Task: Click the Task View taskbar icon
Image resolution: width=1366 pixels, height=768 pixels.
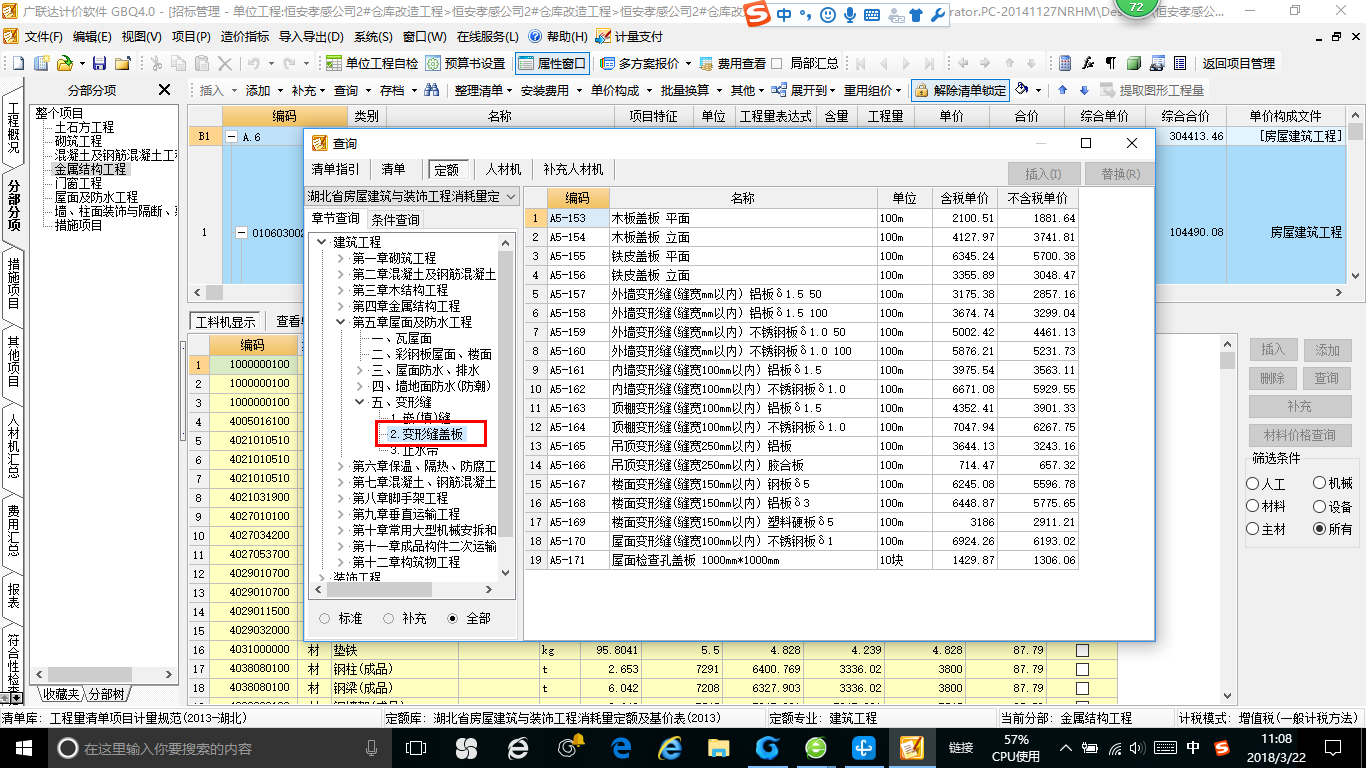Action: (416, 748)
